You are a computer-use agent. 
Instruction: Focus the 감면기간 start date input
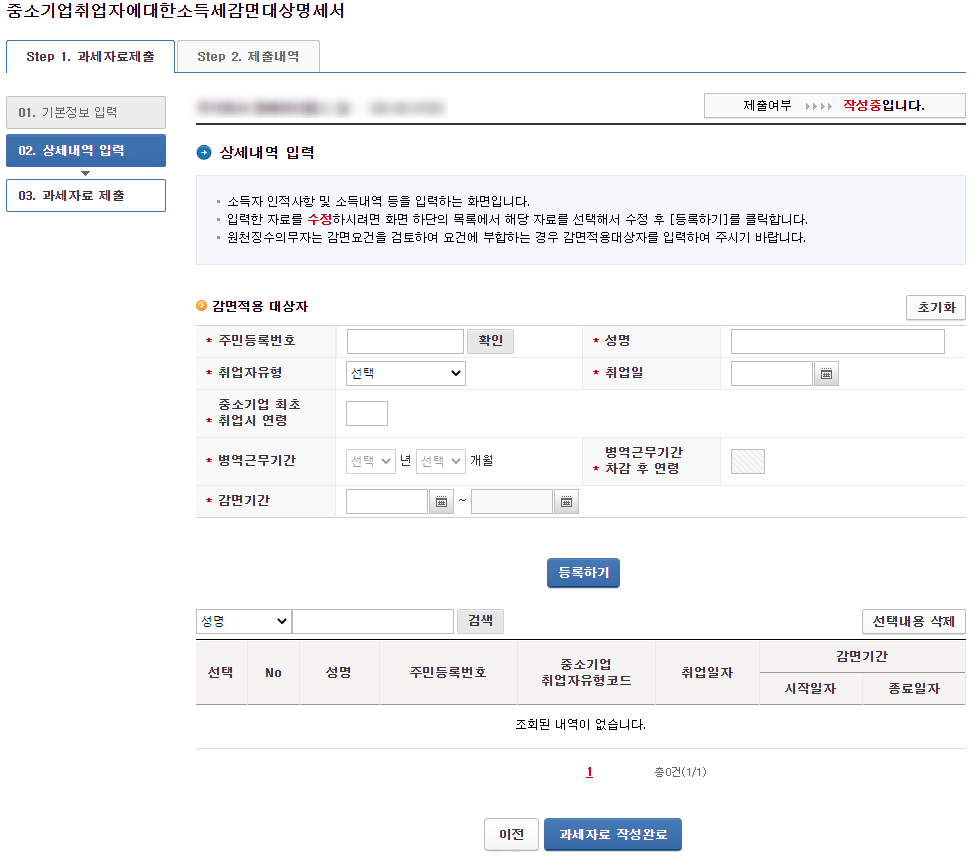tap(387, 501)
